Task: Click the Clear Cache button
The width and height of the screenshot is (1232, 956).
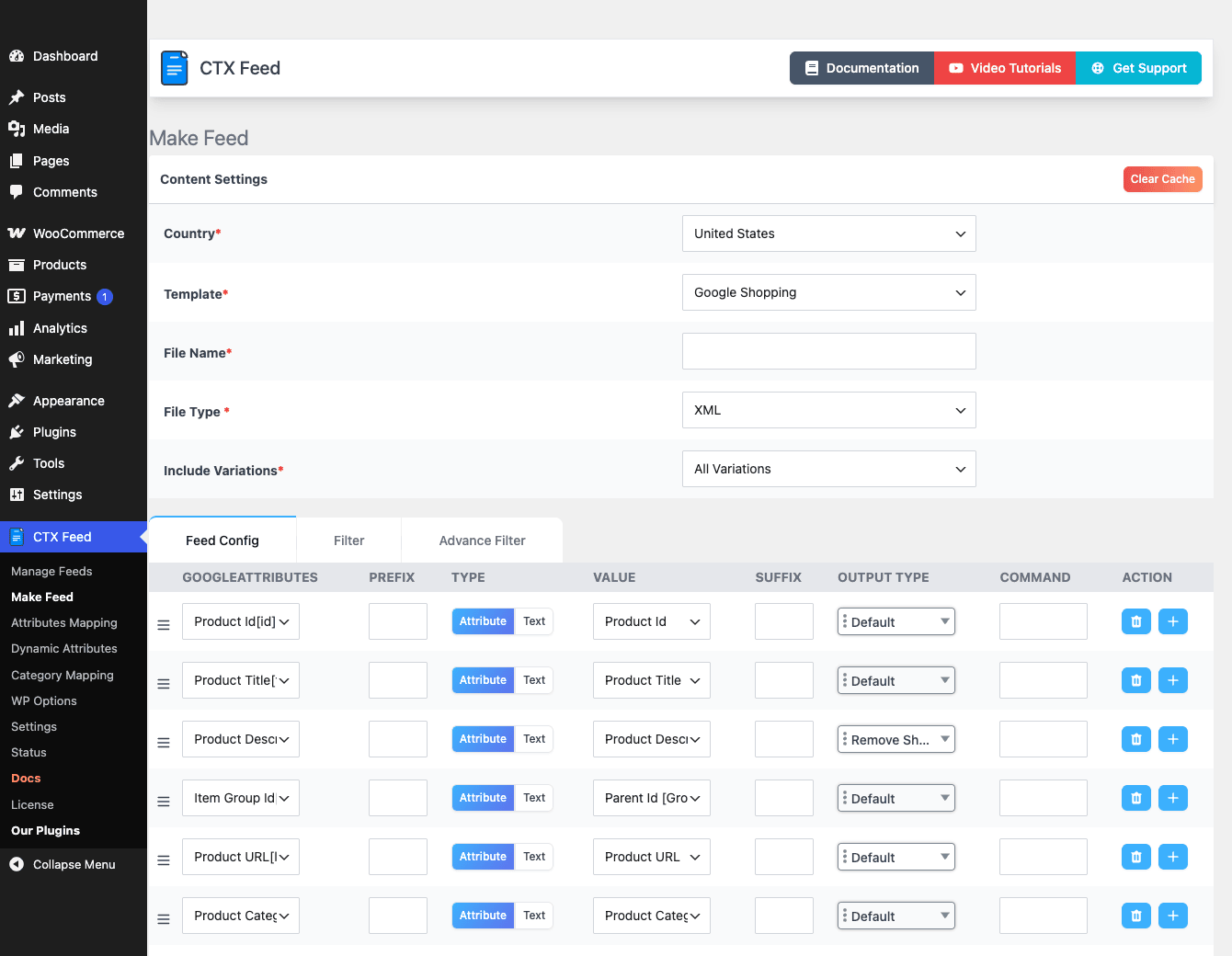Action: point(1163,179)
